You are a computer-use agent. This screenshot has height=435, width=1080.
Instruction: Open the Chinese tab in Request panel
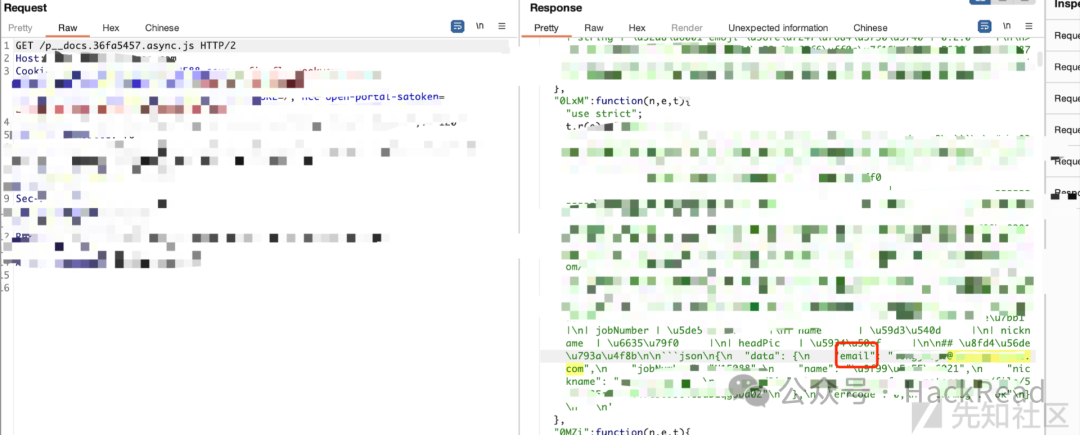[162, 28]
